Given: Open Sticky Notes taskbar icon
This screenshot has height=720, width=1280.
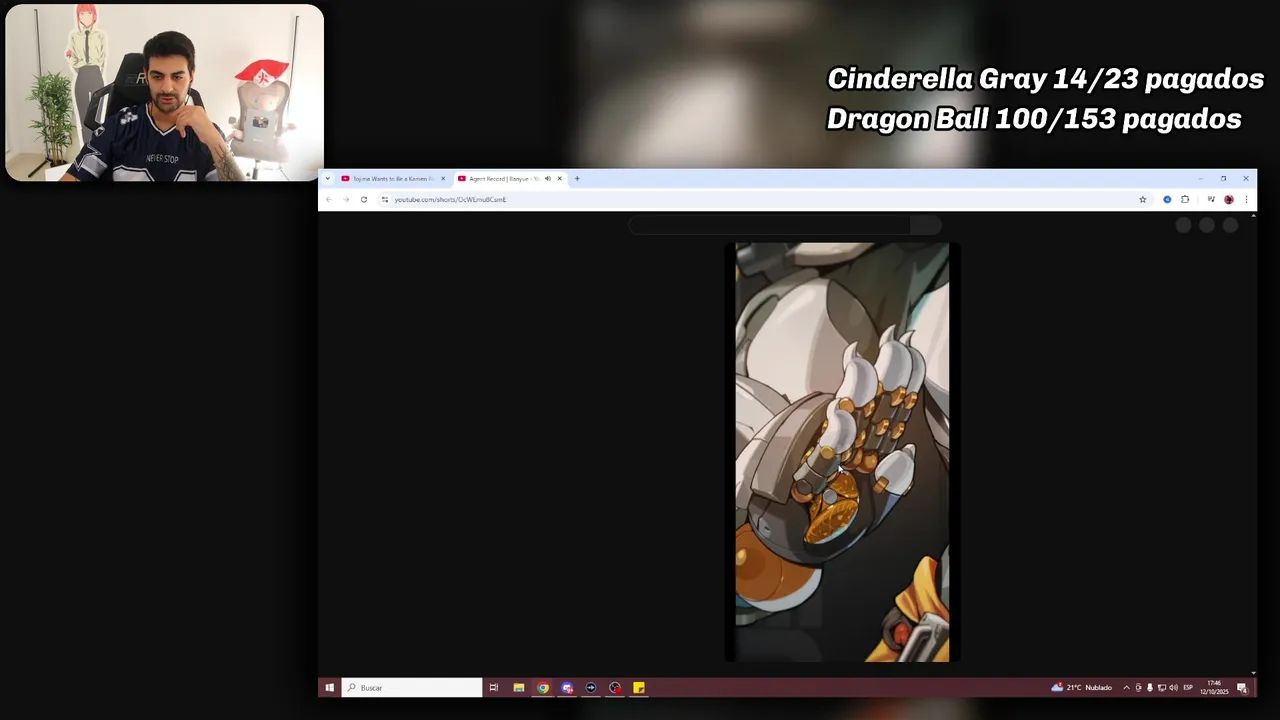Looking at the screenshot, I should pos(639,688).
